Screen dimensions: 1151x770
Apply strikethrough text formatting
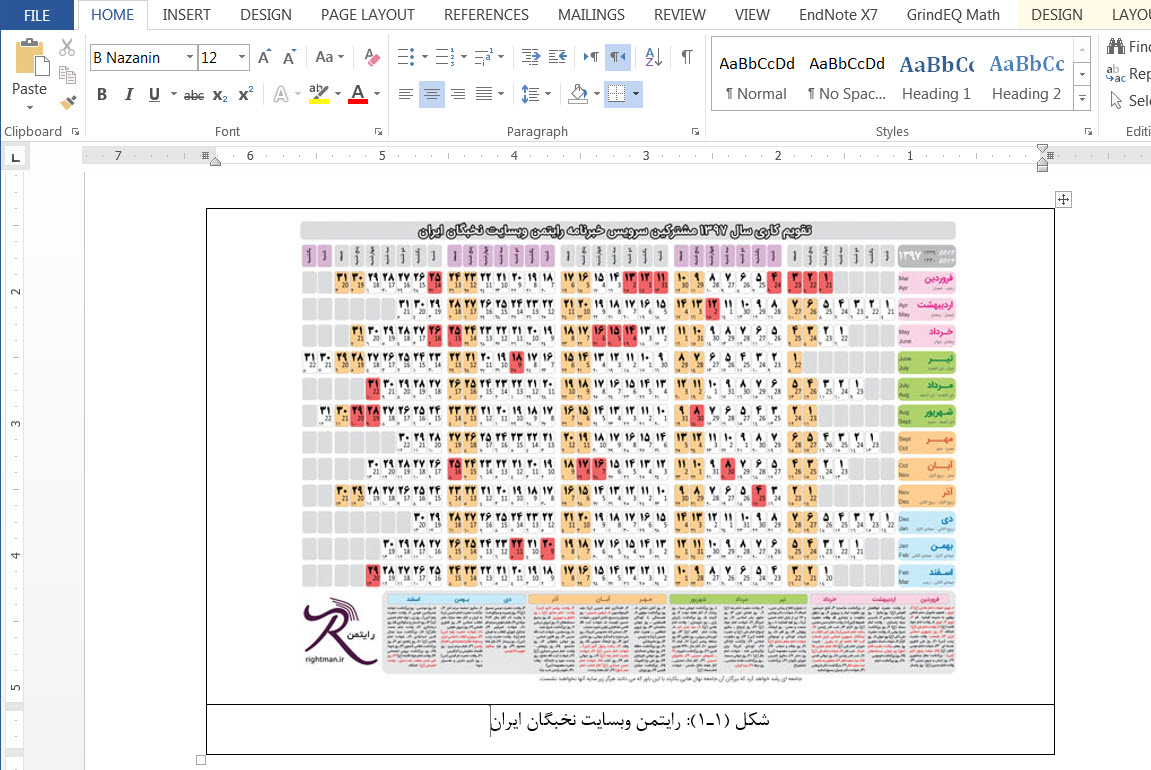(x=194, y=95)
